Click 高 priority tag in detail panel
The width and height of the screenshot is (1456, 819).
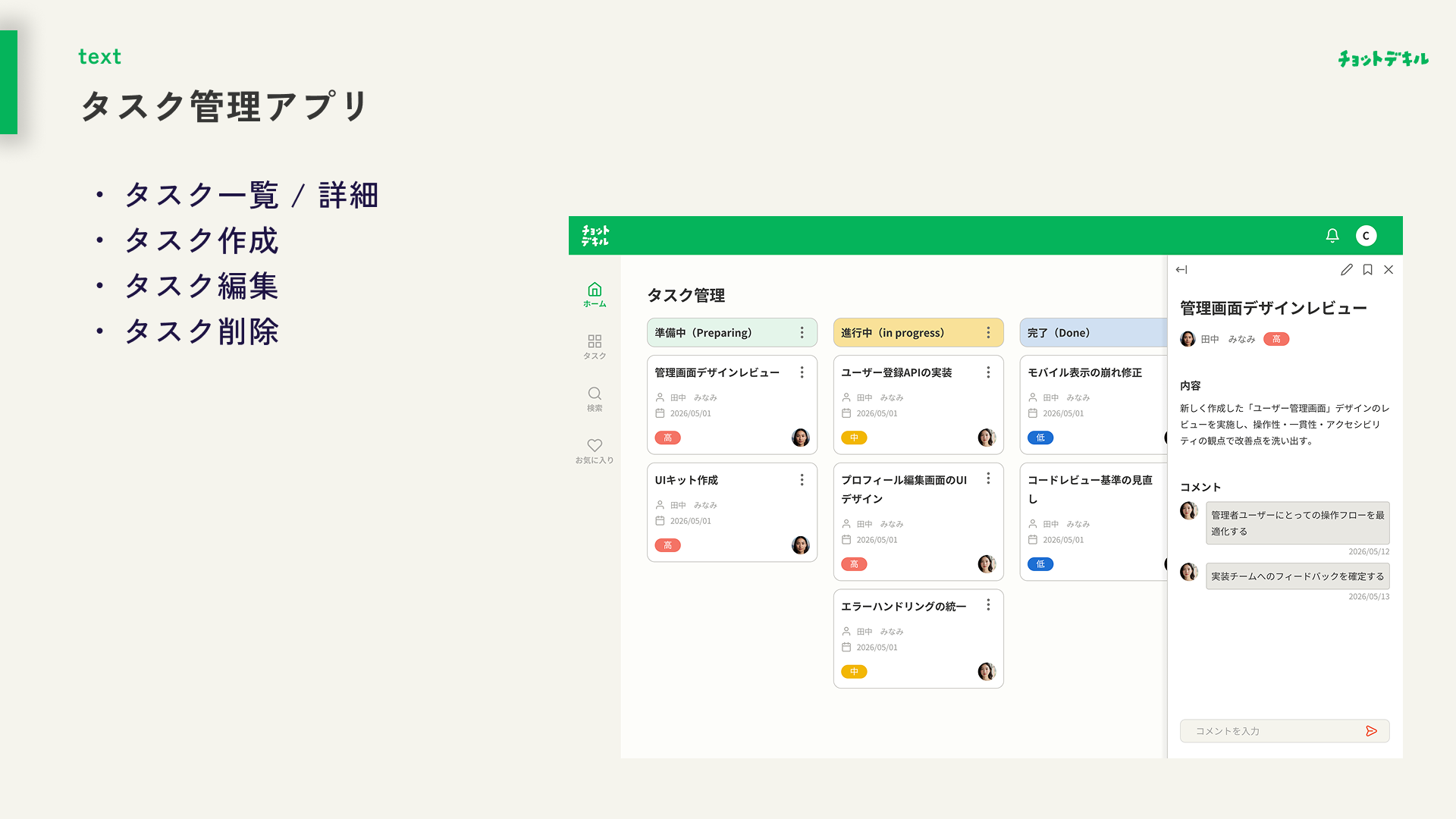click(1276, 339)
